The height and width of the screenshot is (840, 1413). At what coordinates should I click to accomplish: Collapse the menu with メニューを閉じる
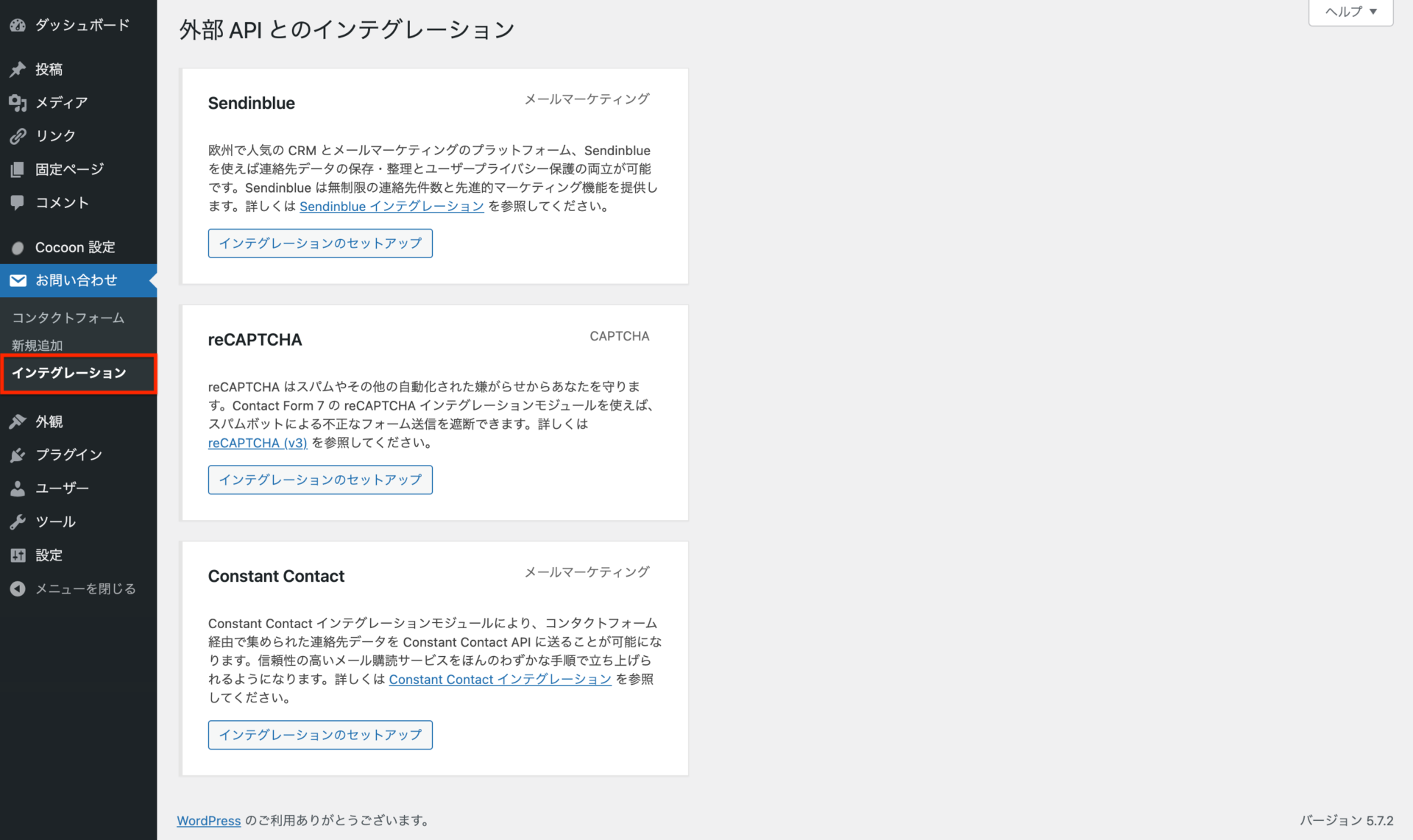(x=85, y=588)
